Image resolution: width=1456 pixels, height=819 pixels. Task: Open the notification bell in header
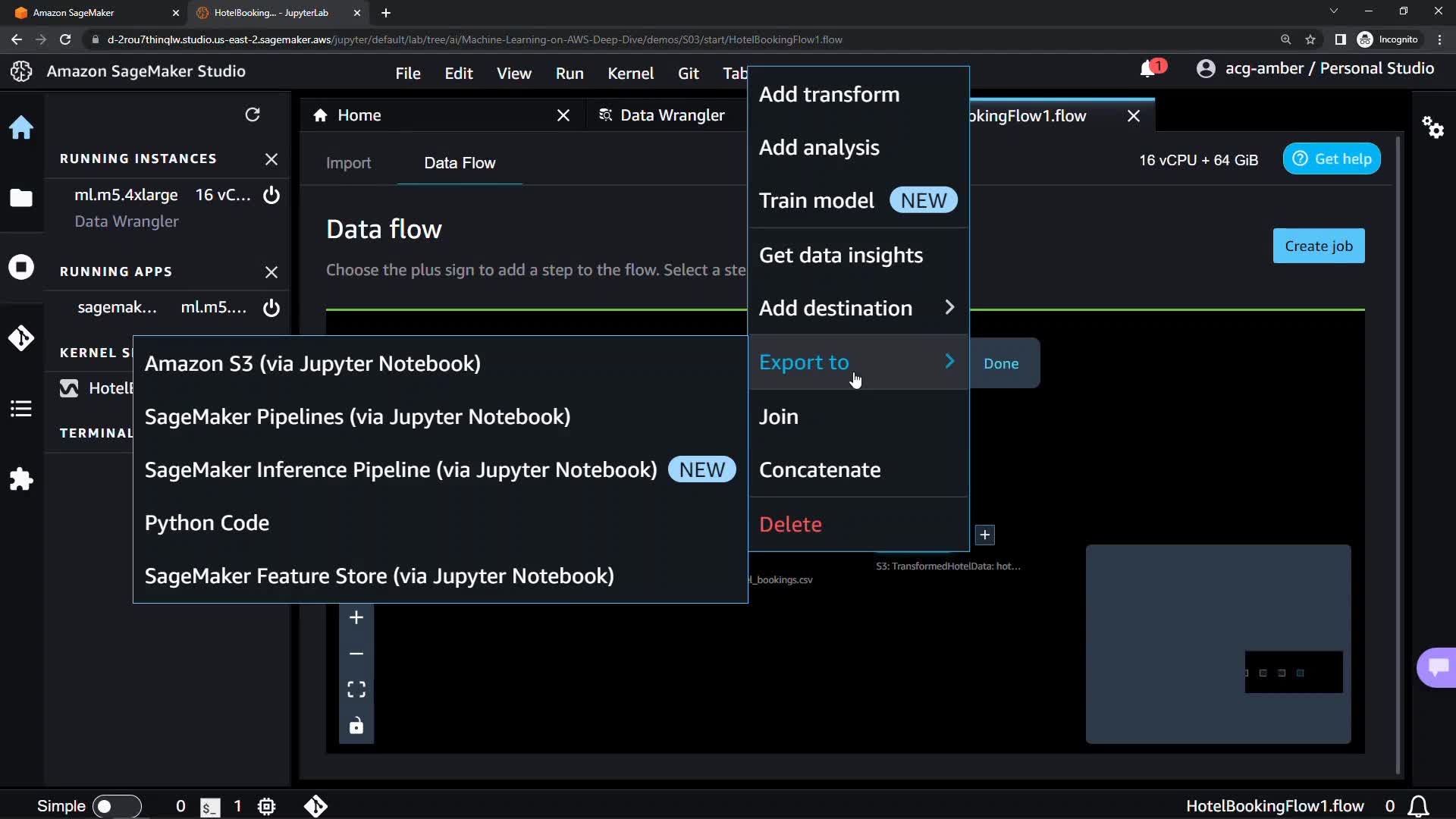point(1148,69)
